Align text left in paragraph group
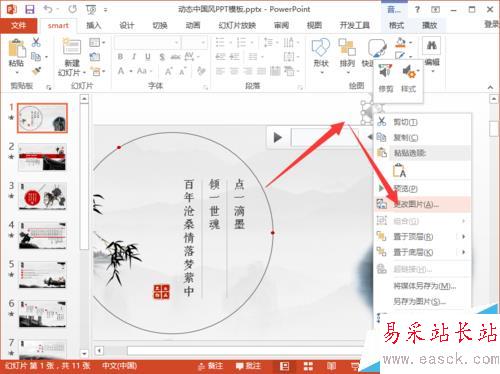This screenshot has width=500, height=374. click(x=220, y=71)
